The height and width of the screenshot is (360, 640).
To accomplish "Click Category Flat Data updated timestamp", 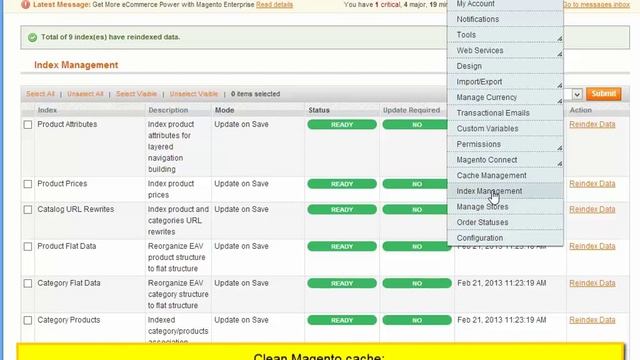I will tap(502, 283).
